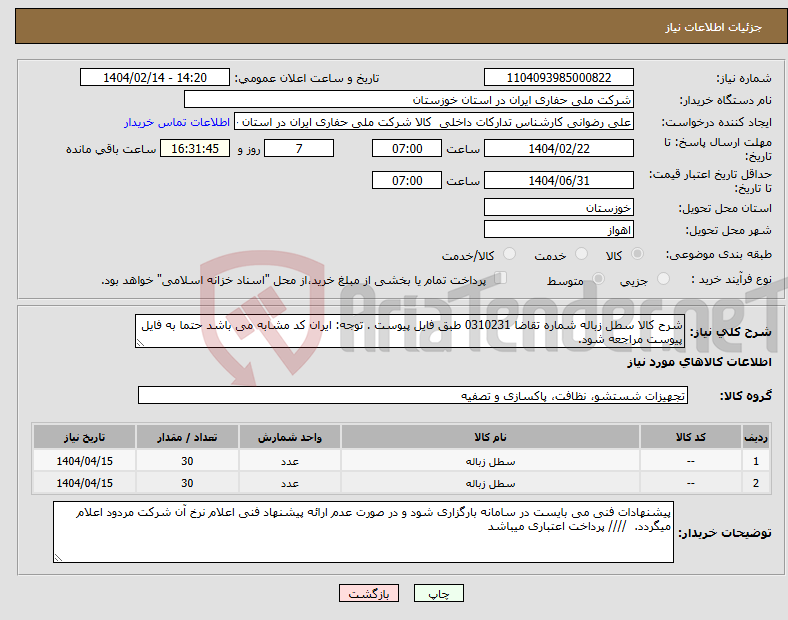Click the شماره نیاز field 1104093985000822
Image resolution: width=788 pixels, height=620 pixels.
[558, 77]
